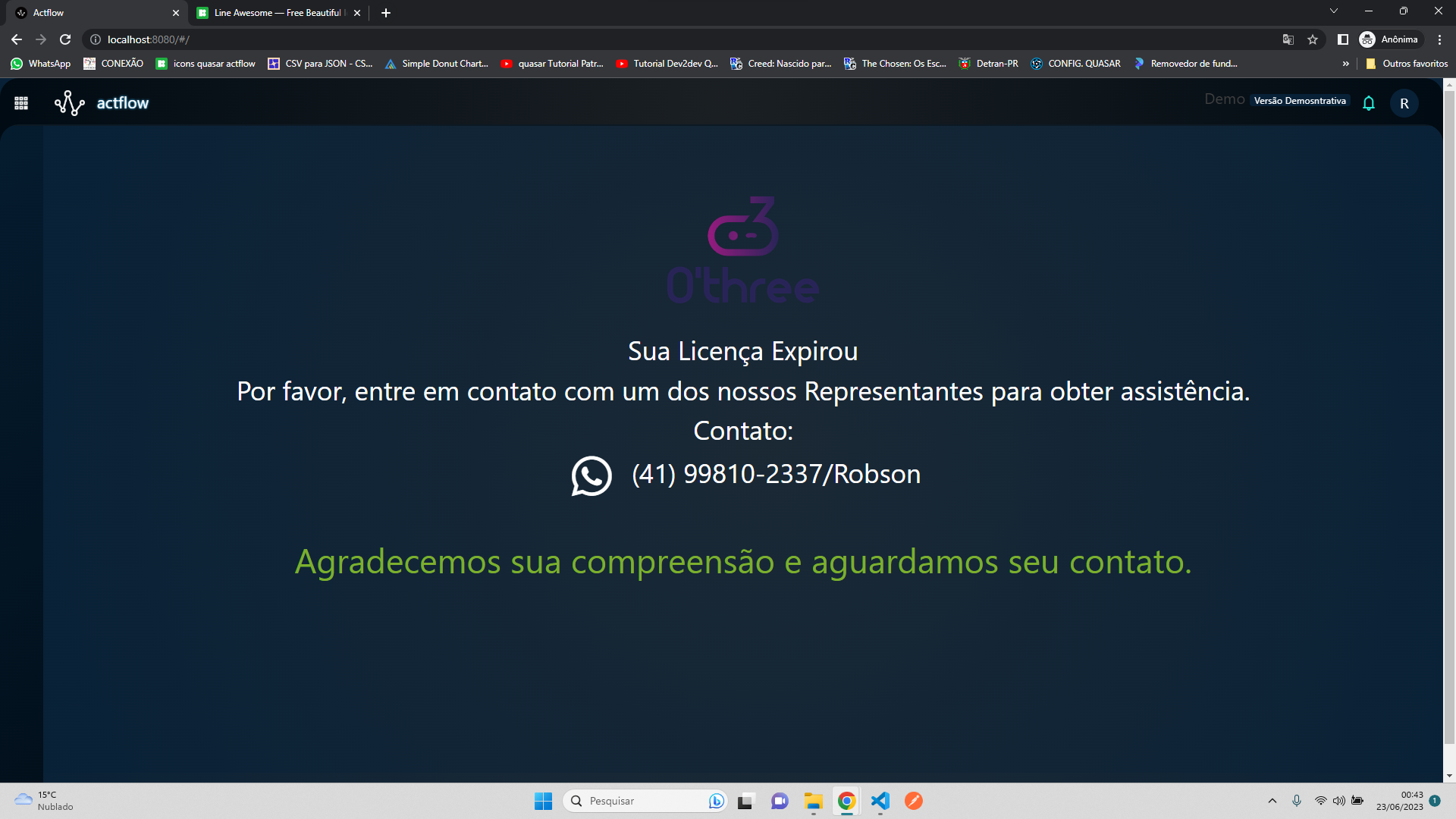Open Visual Studio Code on taskbar
The height and width of the screenshot is (819, 1456).
tap(880, 801)
